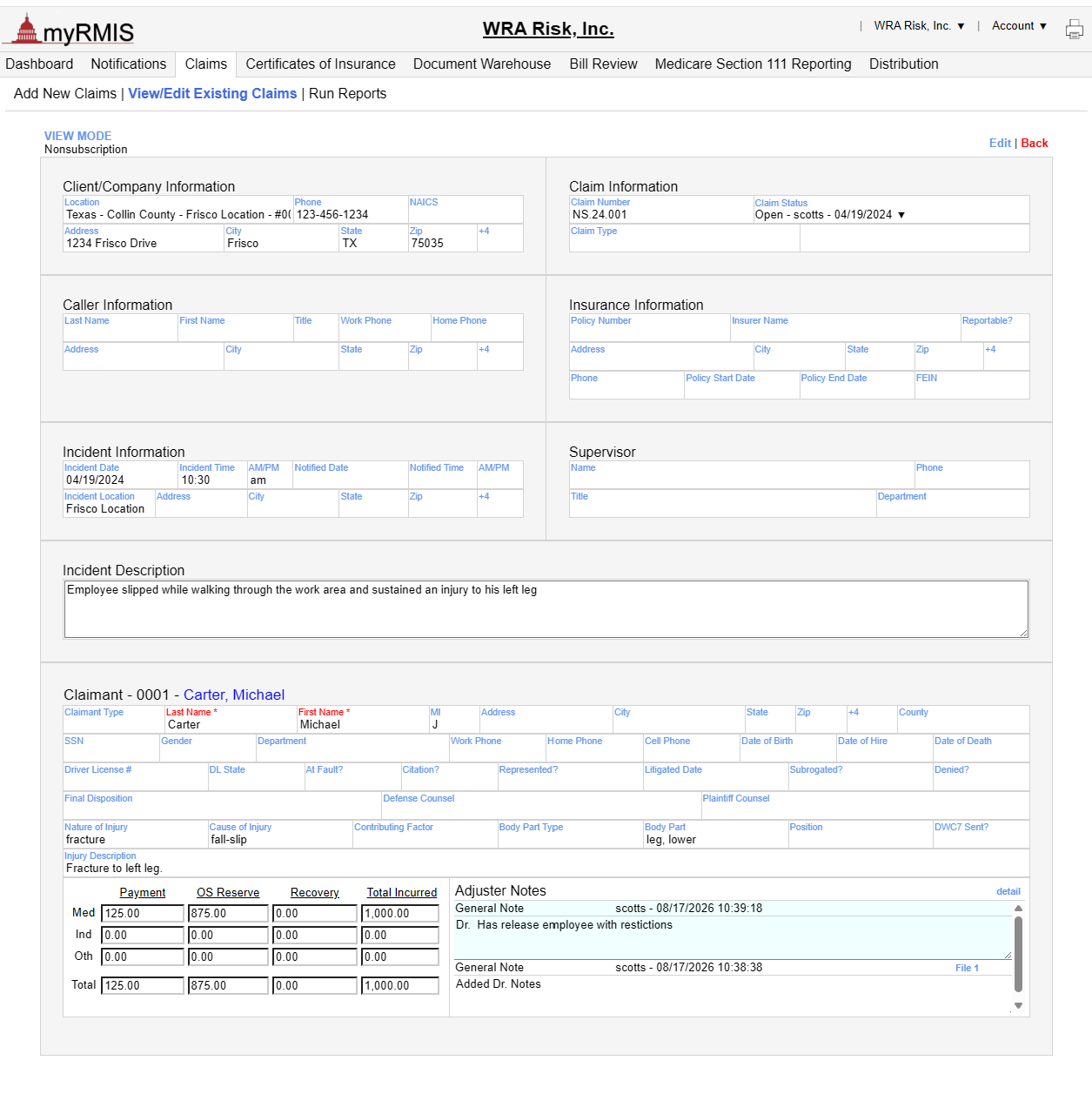Click the Payment column header

pos(143,893)
